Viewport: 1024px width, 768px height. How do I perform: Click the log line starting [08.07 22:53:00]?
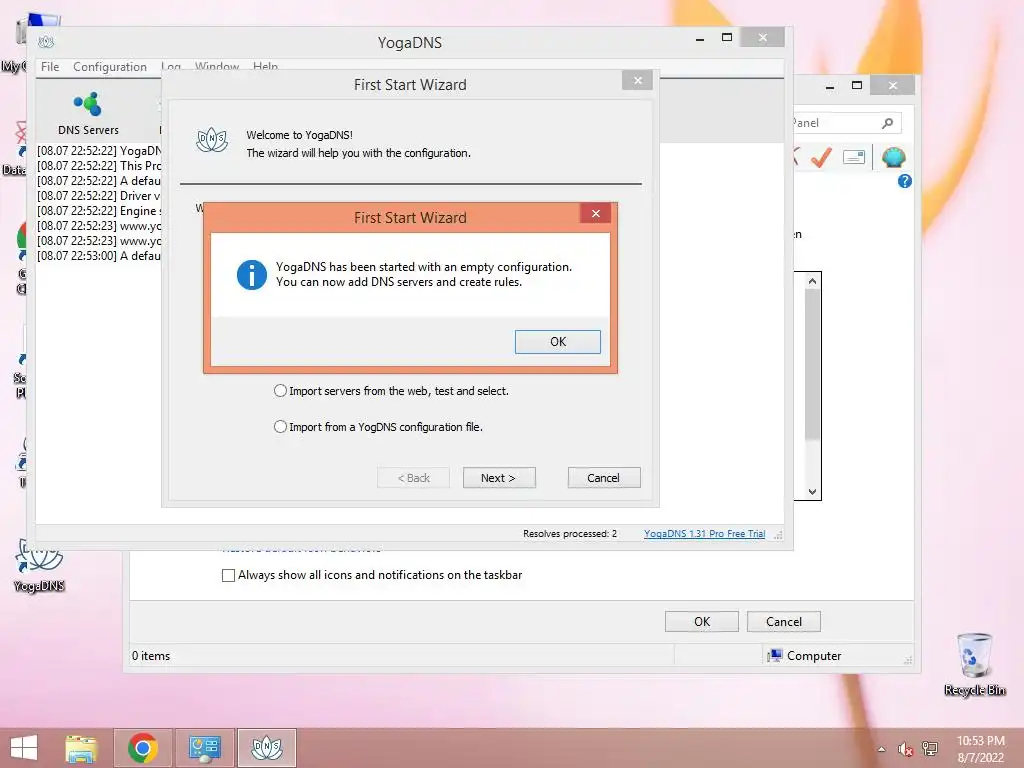pos(99,256)
